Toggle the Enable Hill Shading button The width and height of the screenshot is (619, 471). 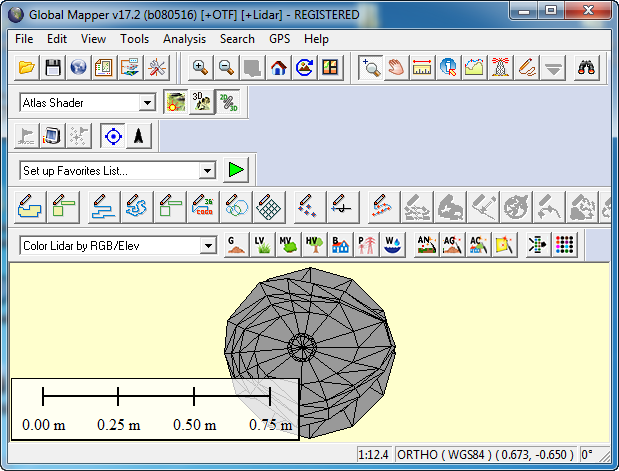pos(177,102)
